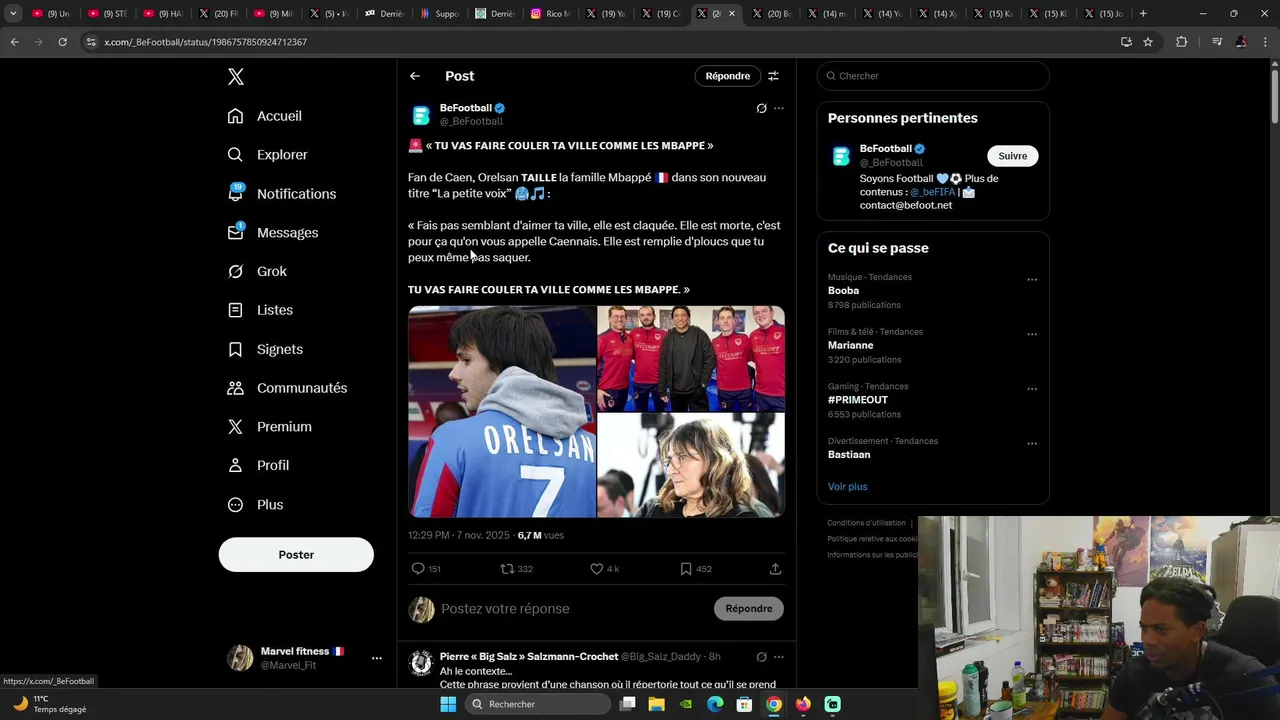Click the Chercher search field
This screenshot has width=1280, height=720.
coord(933,76)
